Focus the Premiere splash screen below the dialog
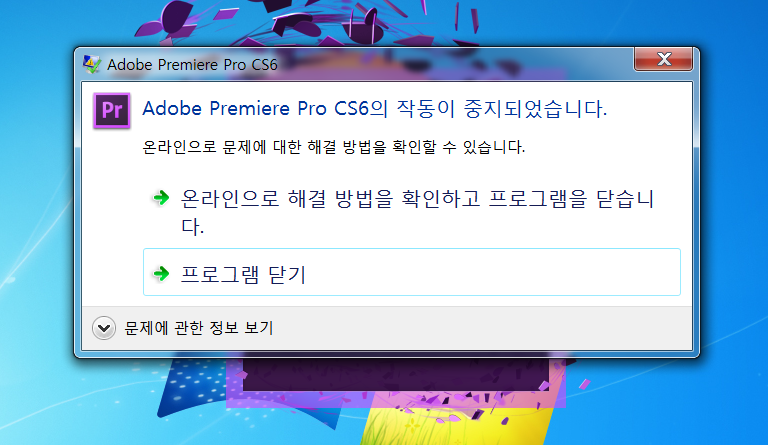This screenshot has height=446, width=768. click(396, 374)
